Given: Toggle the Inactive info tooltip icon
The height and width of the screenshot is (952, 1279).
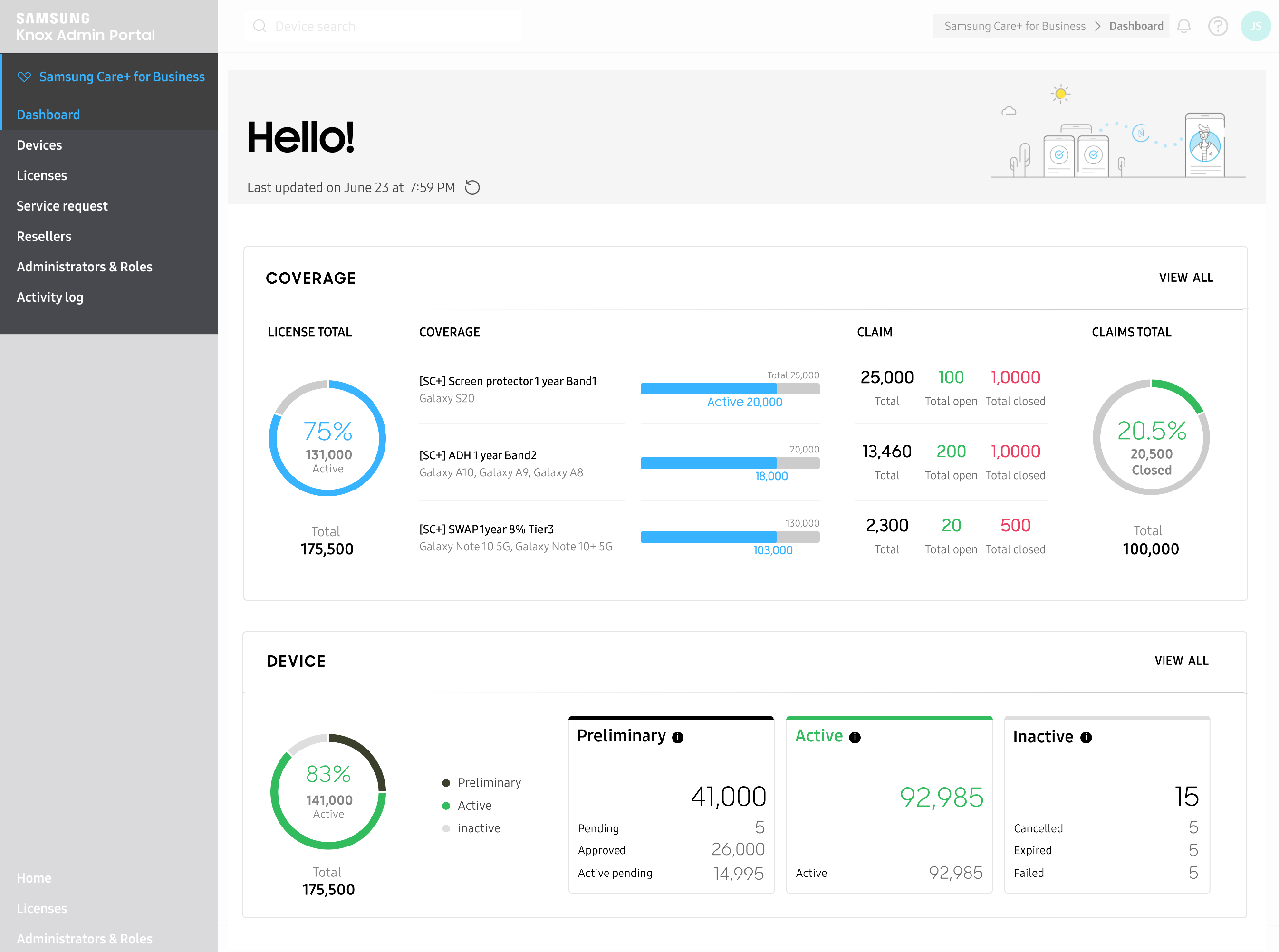Looking at the screenshot, I should (x=1089, y=738).
